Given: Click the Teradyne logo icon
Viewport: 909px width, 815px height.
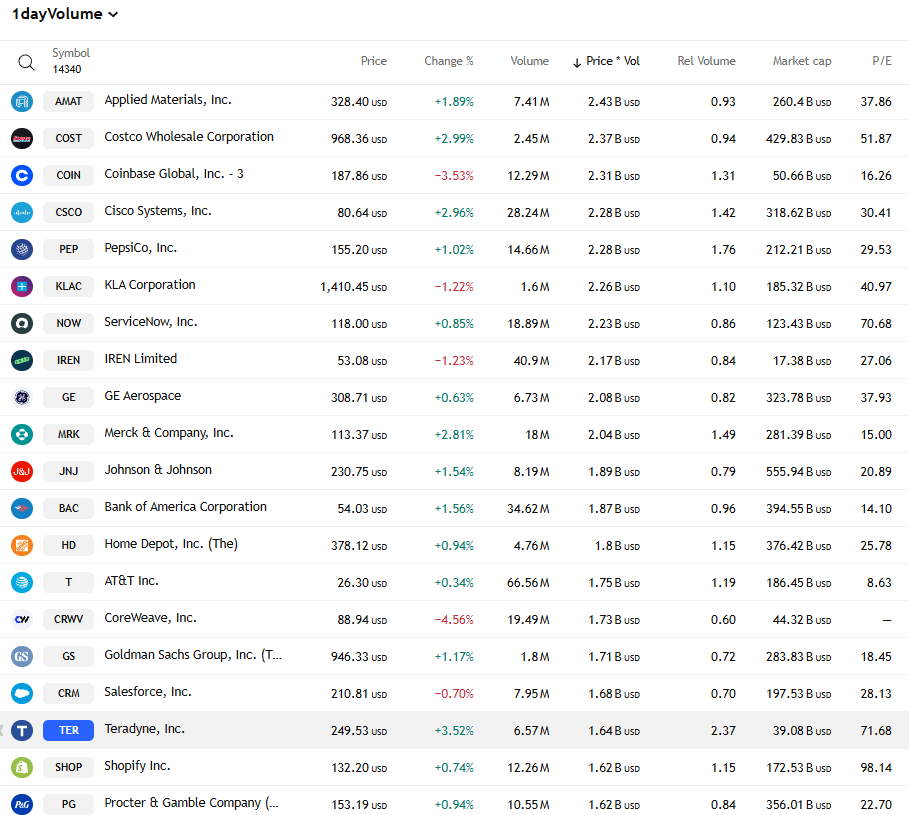Looking at the screenshot, I should click(22, 730).
